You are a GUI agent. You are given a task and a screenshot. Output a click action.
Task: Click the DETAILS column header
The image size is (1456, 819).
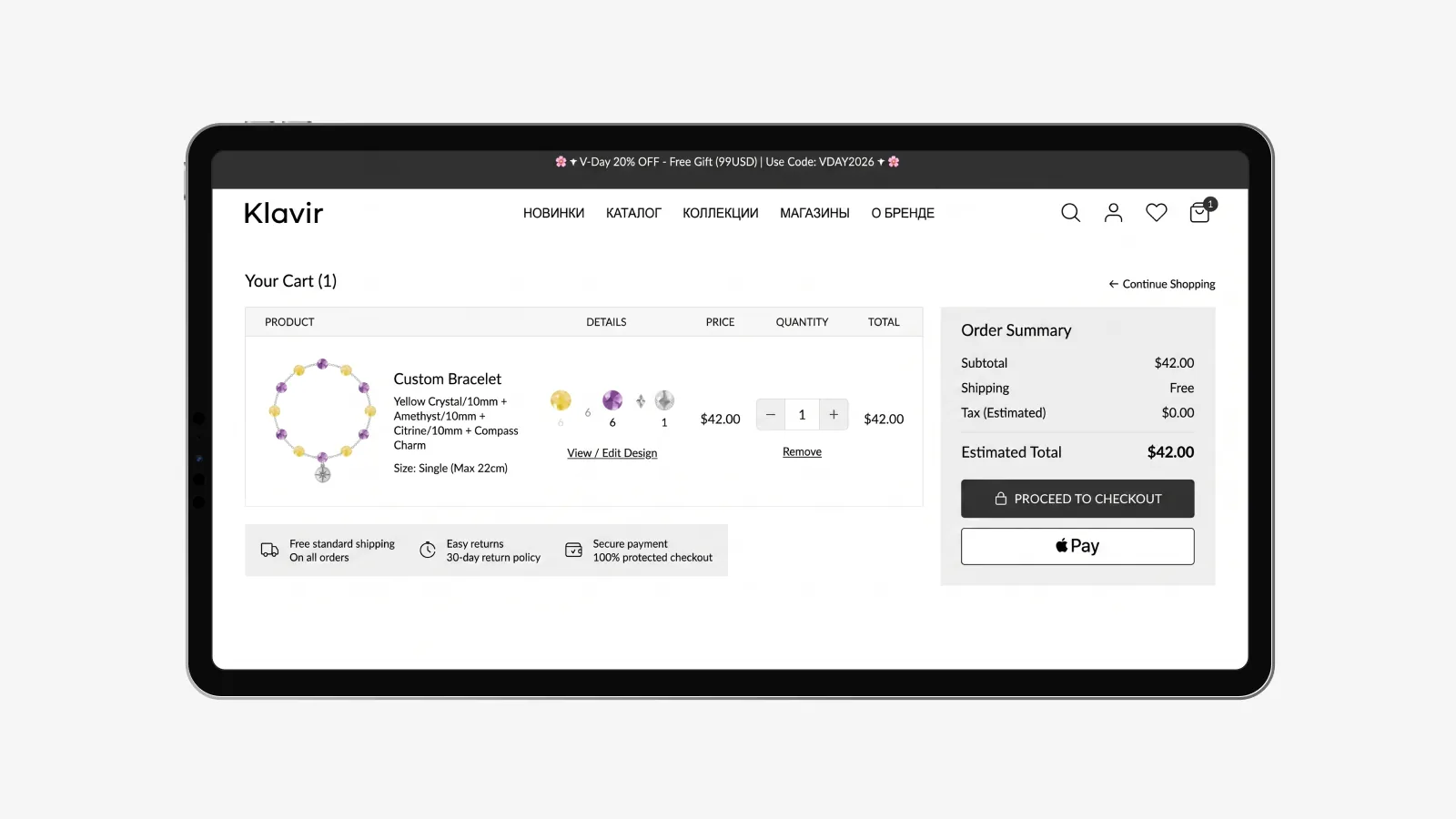coord(606,322)
